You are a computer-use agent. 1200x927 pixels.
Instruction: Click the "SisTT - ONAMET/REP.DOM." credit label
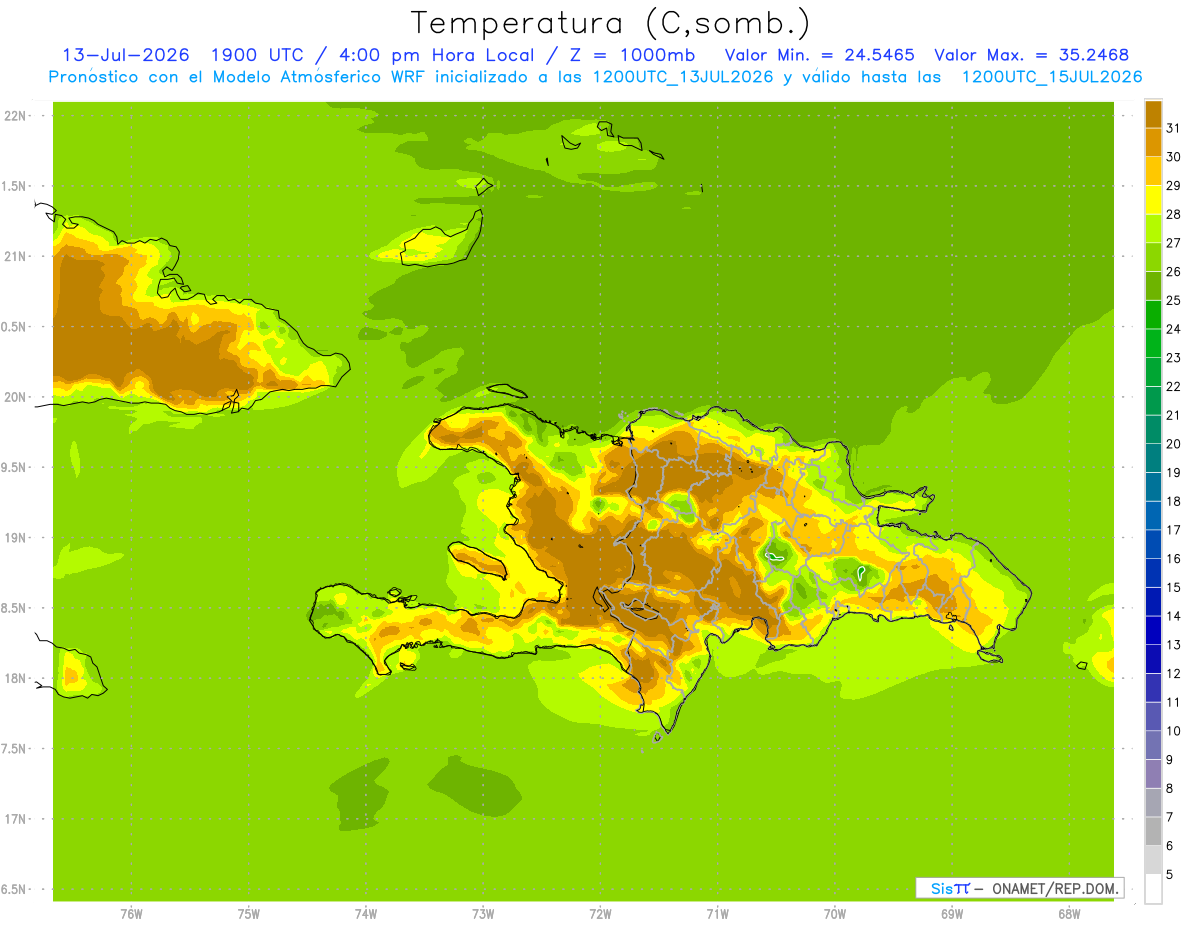click(x=1019, y=888)
